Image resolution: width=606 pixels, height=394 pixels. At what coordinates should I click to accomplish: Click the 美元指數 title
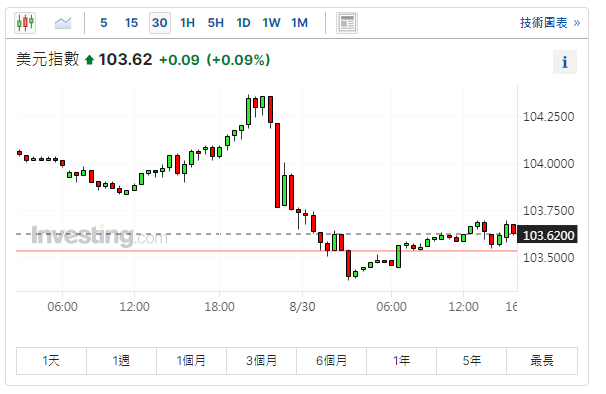click(48, 60)
